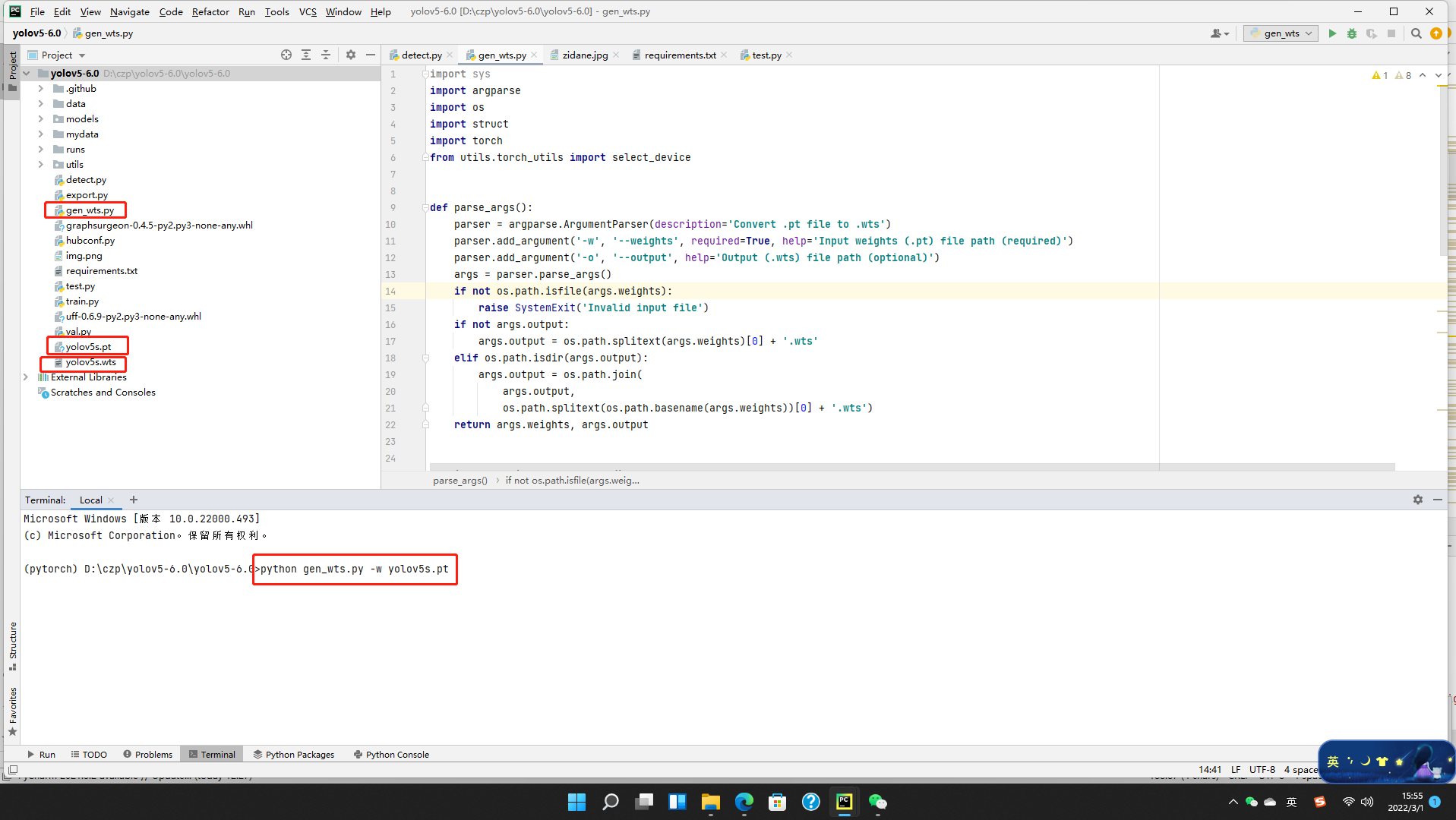
Task: Open Python Packages tool window
Action: point(294,754)
